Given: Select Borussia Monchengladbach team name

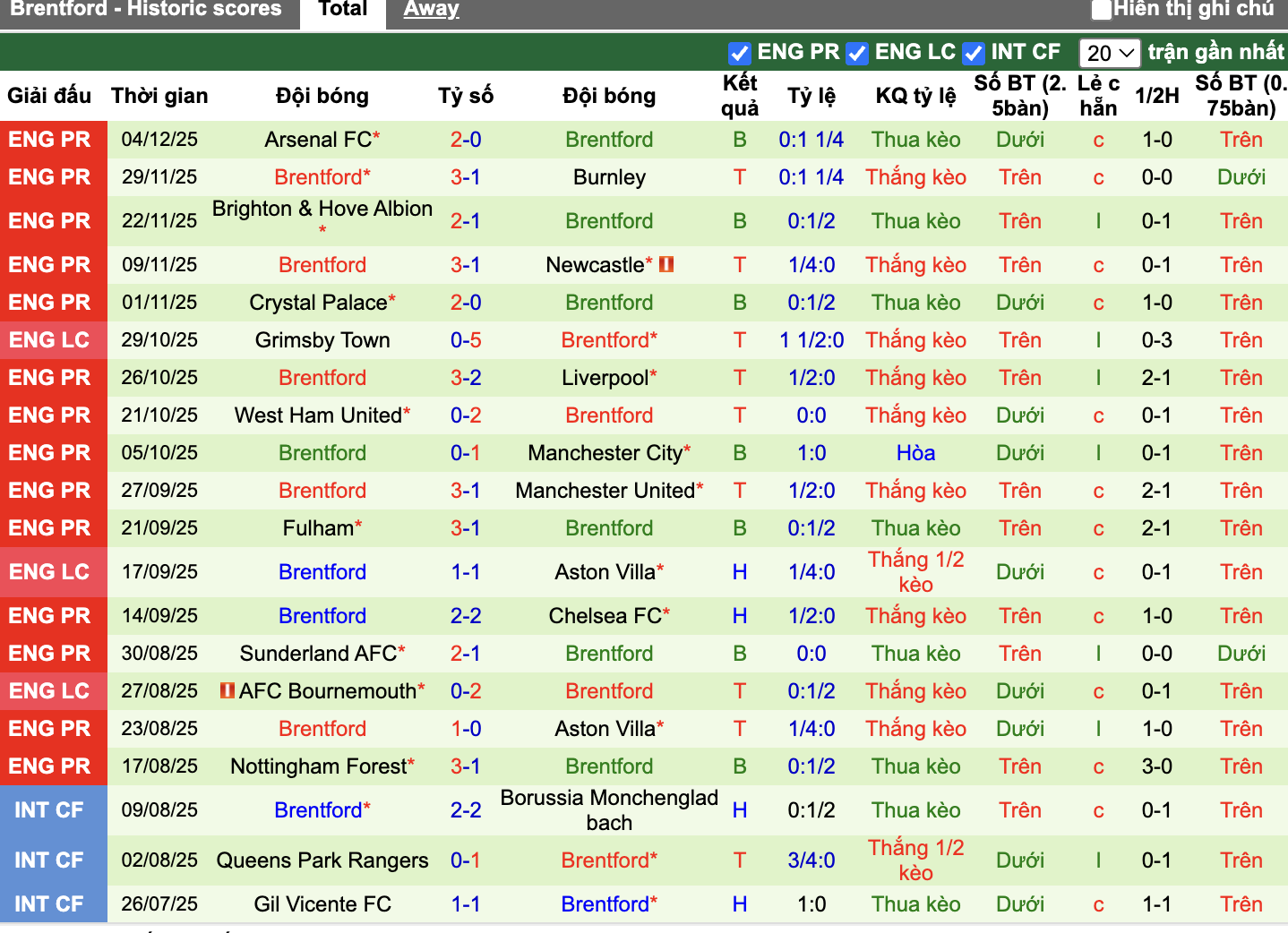Looking at the screenshot, I should (609, 810).
